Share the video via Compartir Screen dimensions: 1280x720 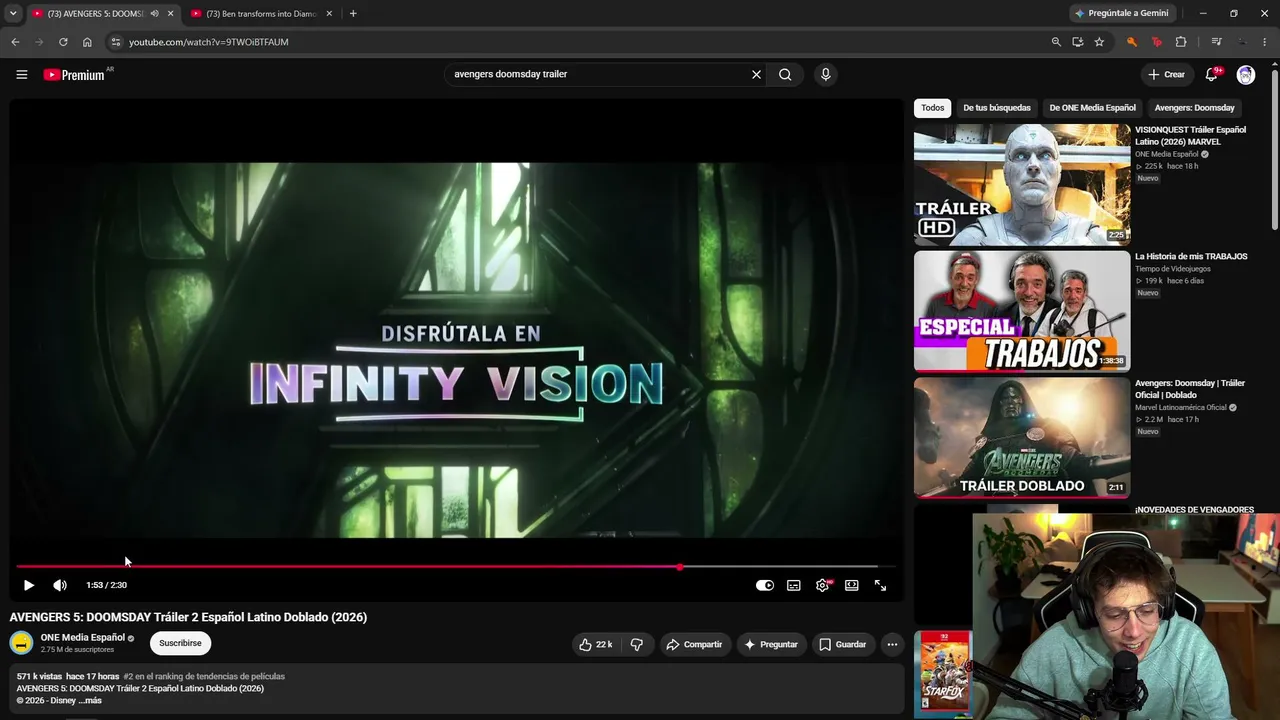(694, 644)
